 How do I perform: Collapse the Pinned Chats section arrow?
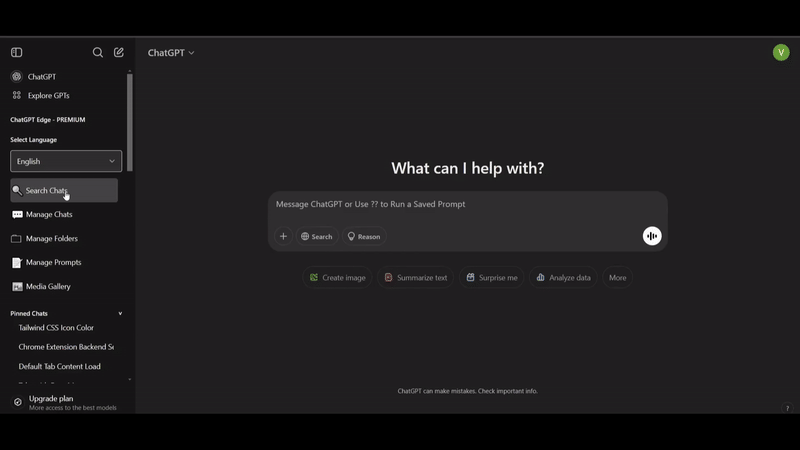(120, 313)
